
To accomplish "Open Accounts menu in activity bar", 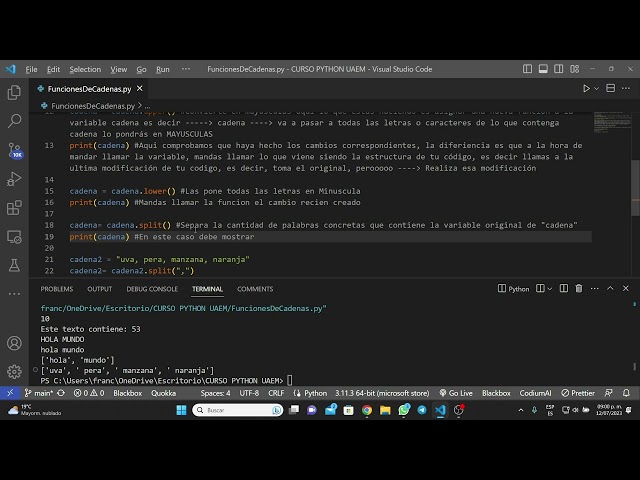I will pos(14,343).
